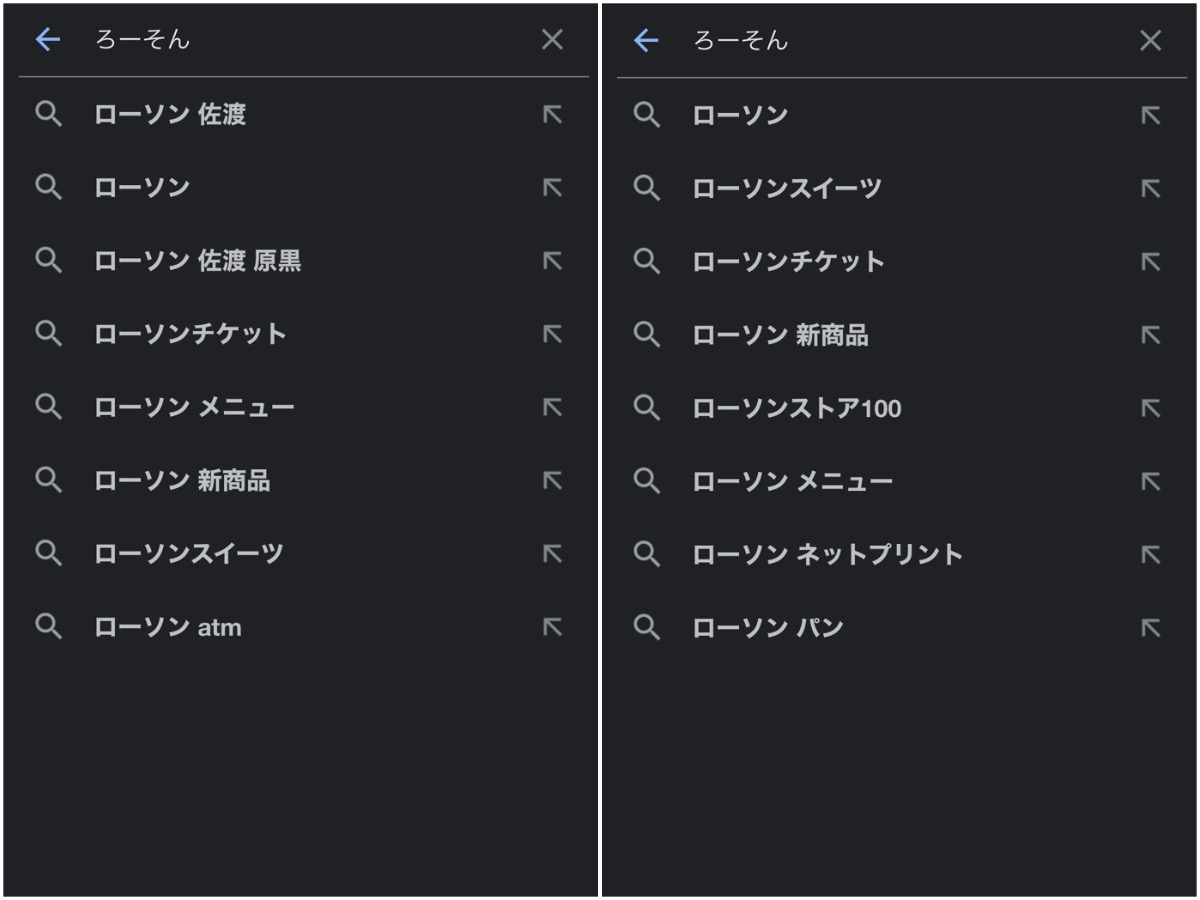Focus the search field in the right screen
Image resolution: width=1200 pixels, height=900 pixels.
pos(900,40)
